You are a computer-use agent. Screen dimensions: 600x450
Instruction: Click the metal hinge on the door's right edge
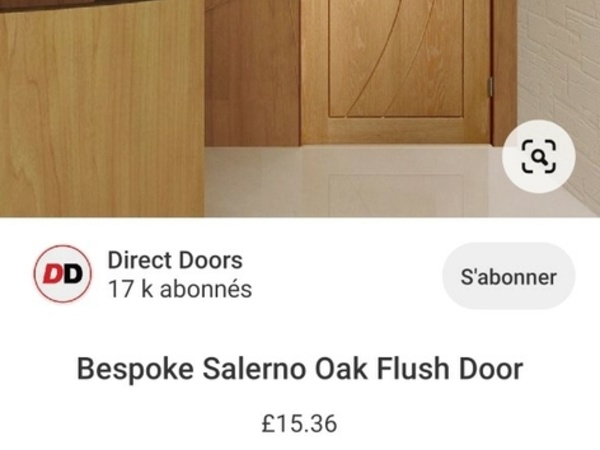[x=490, y=86]
